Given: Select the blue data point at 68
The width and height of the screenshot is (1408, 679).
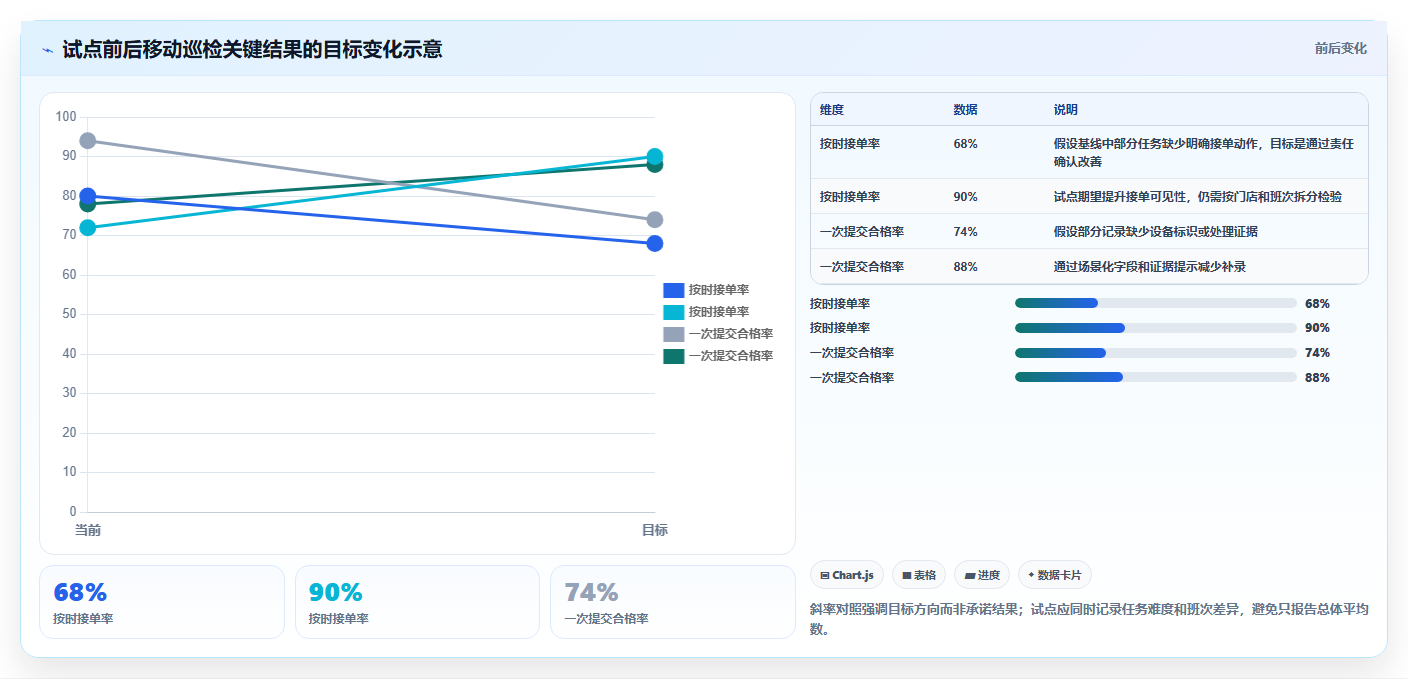Looking at the screenshot, I should click(x=655, y=244).
